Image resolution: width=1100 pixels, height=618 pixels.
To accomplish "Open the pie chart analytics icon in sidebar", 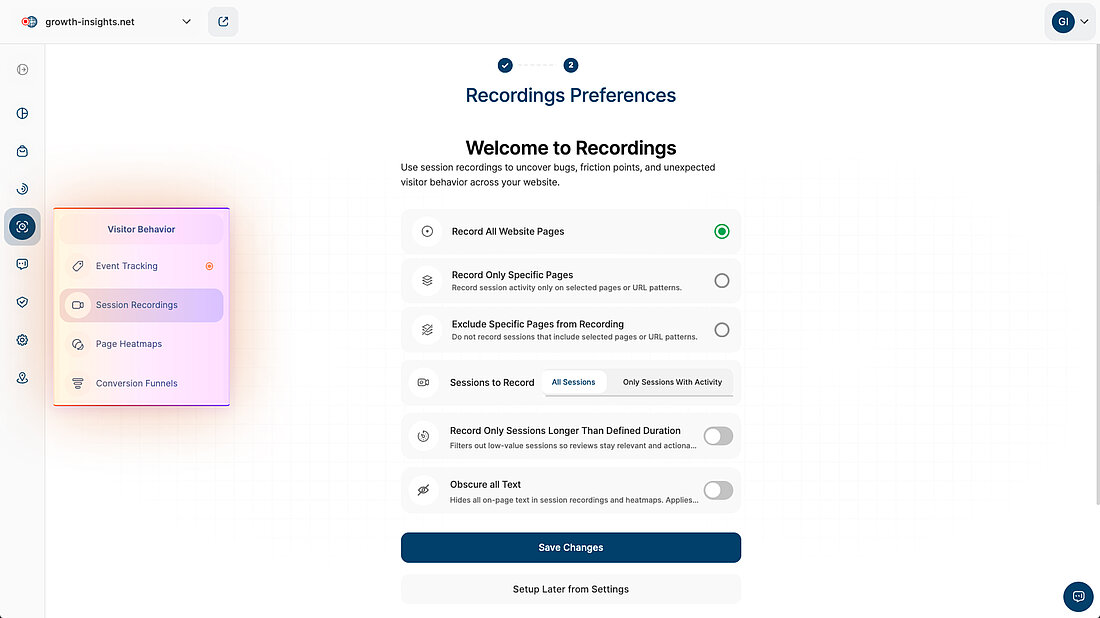I will click(22, 113).
